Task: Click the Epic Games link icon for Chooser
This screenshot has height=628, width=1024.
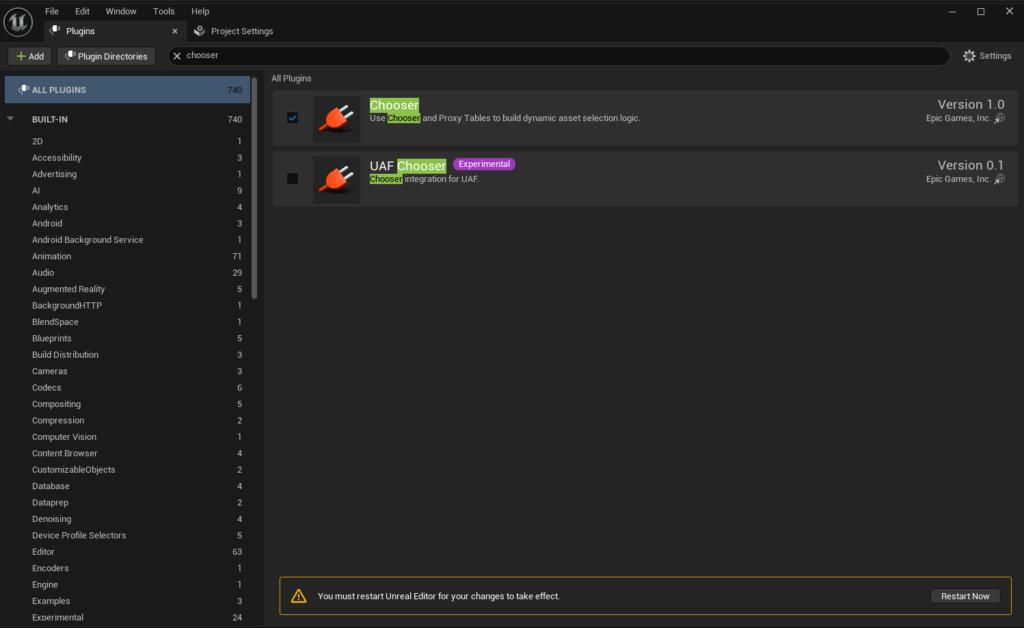Action: coord(999,119)
